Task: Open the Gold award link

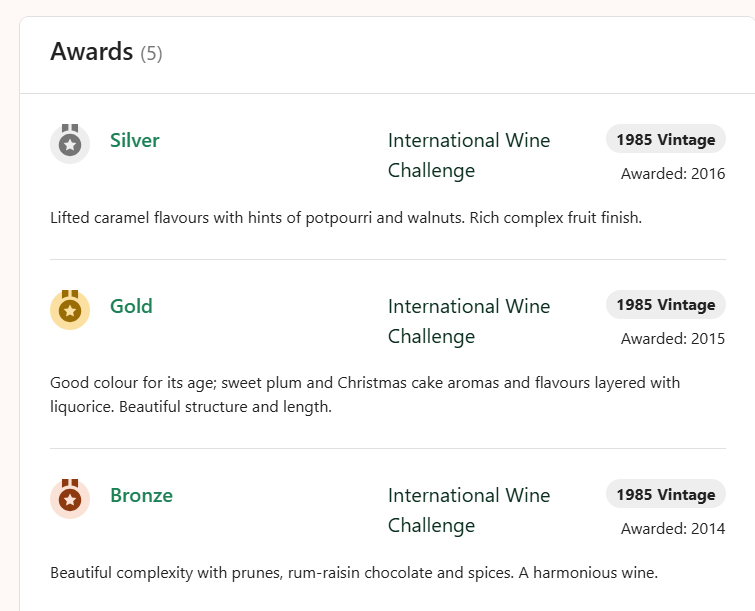Action: coord(131,306)
